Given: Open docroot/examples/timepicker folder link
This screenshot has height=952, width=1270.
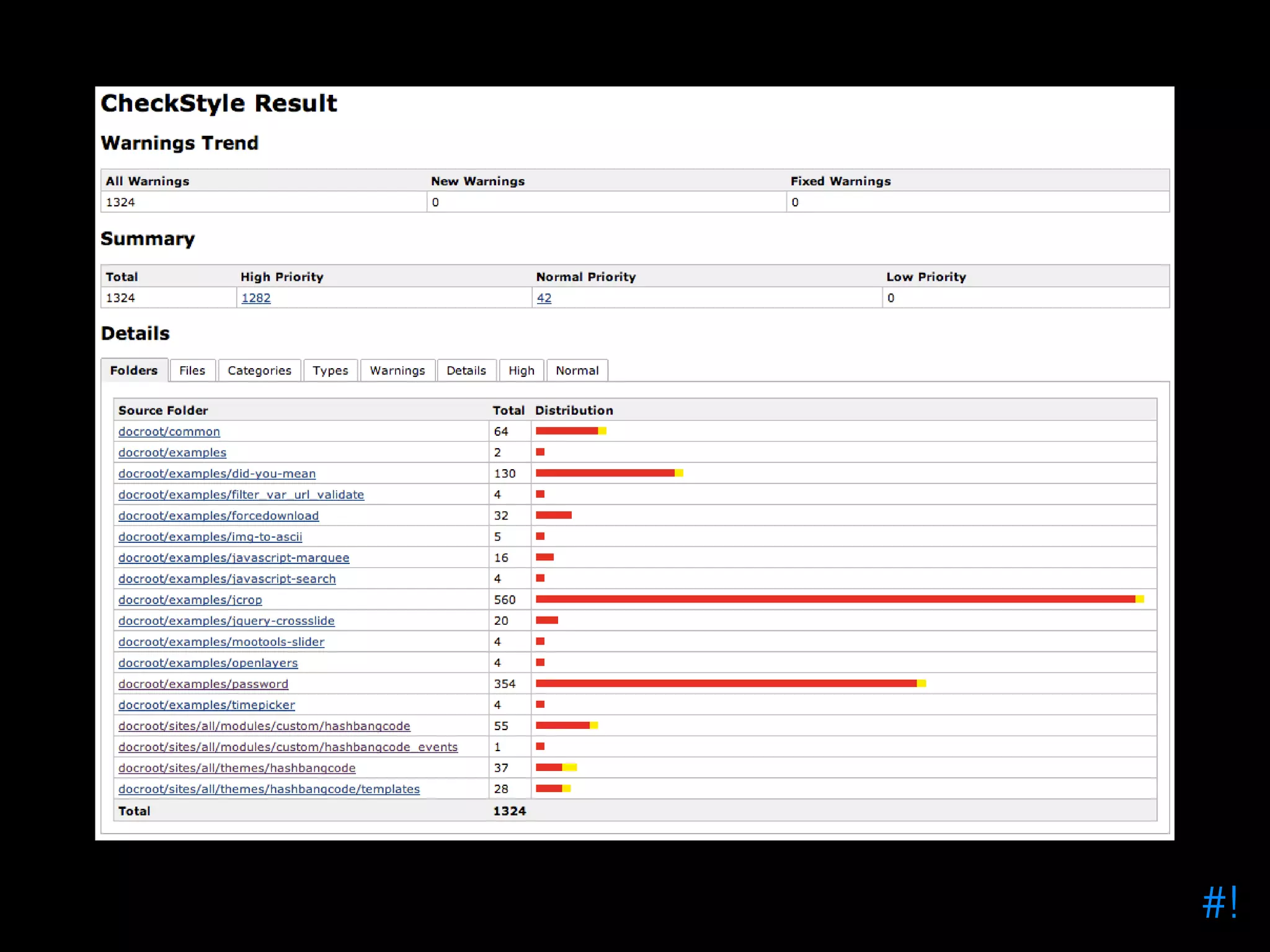Looking at the screenshot, I should tap(206, 705).
